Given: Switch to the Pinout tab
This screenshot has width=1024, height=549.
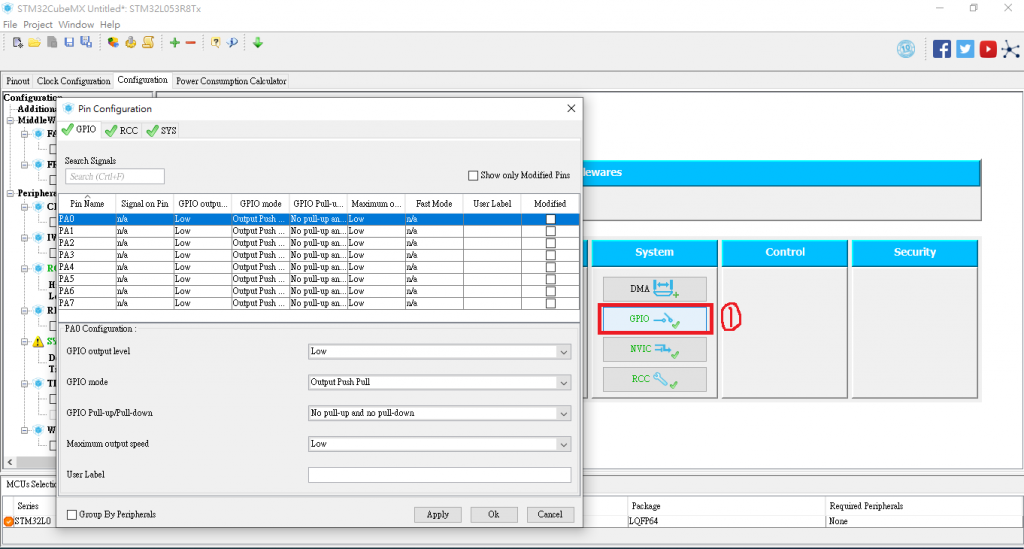Looking at the screenshot, I should 18,81.
